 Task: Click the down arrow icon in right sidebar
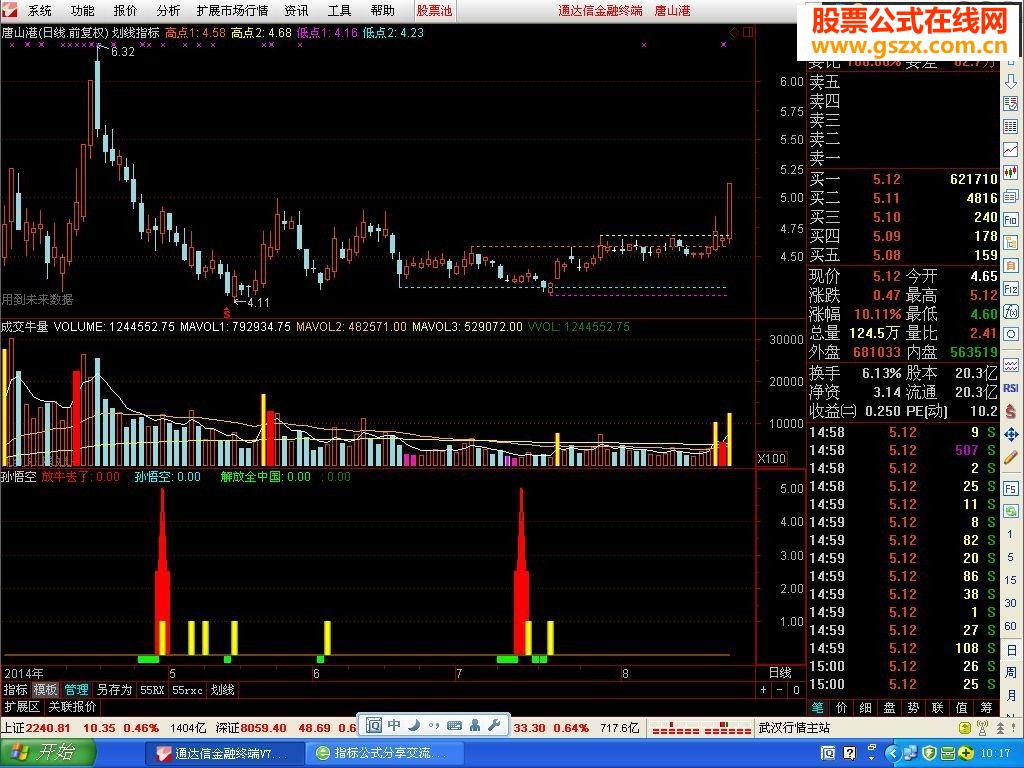click(x=1010, y=82)
